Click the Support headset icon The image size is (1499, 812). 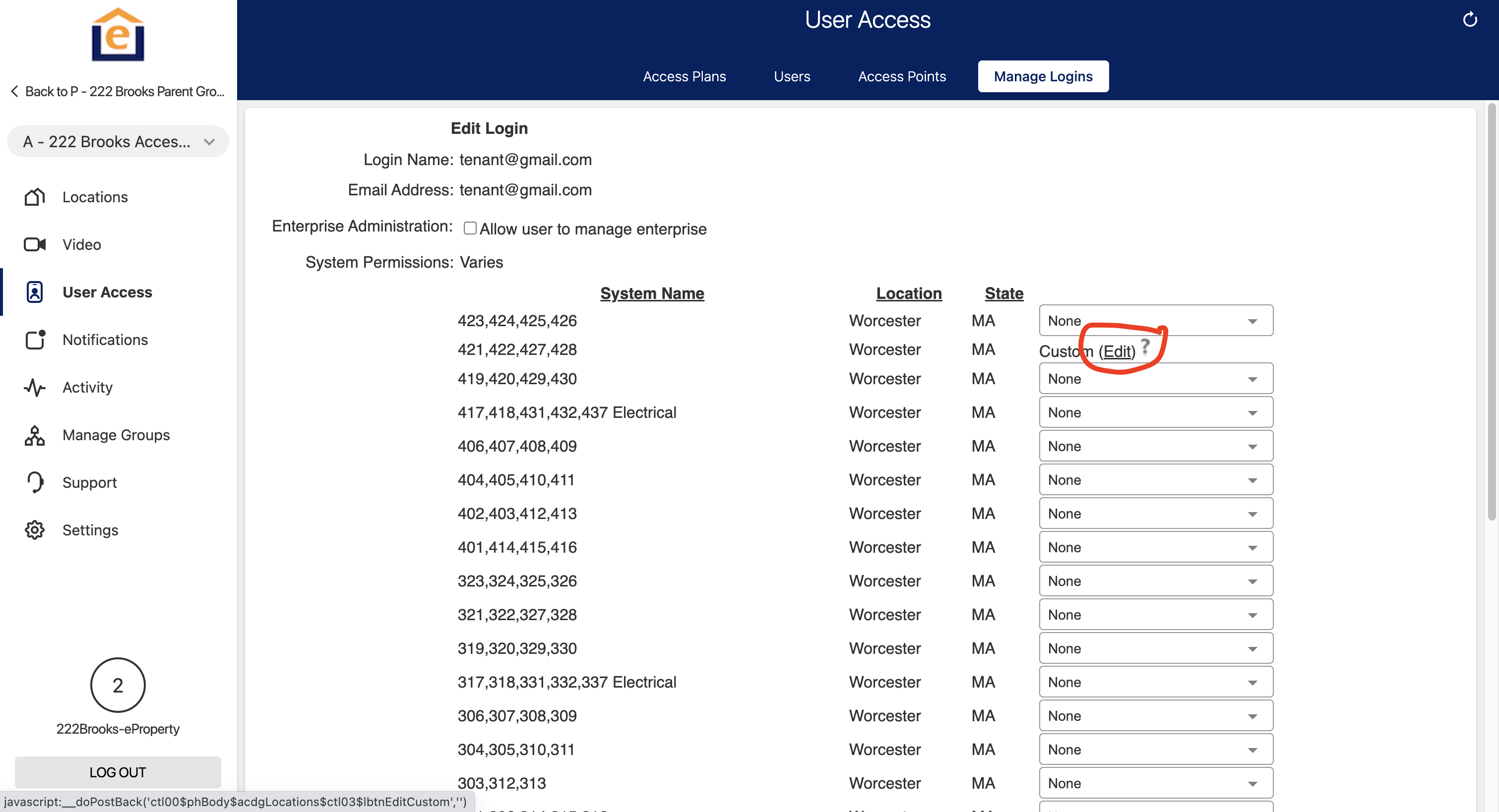coord(34,482)
